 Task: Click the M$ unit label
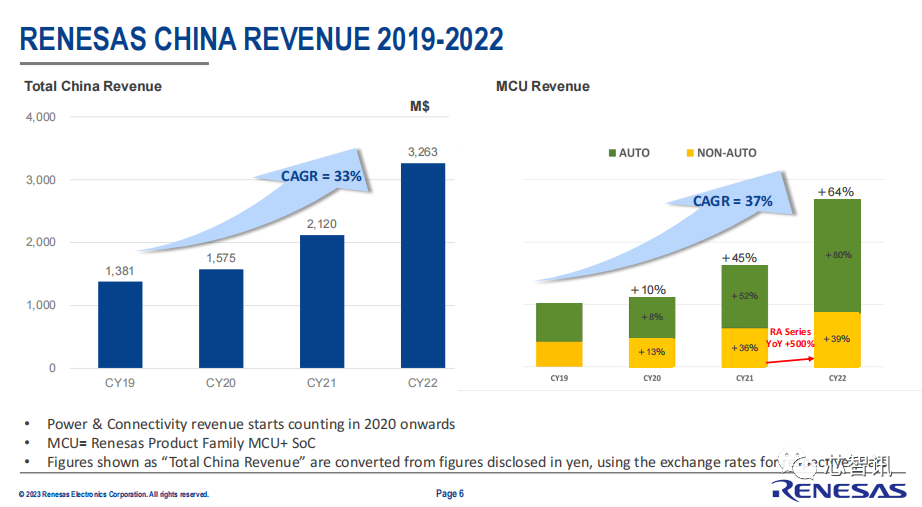point(420,106)
